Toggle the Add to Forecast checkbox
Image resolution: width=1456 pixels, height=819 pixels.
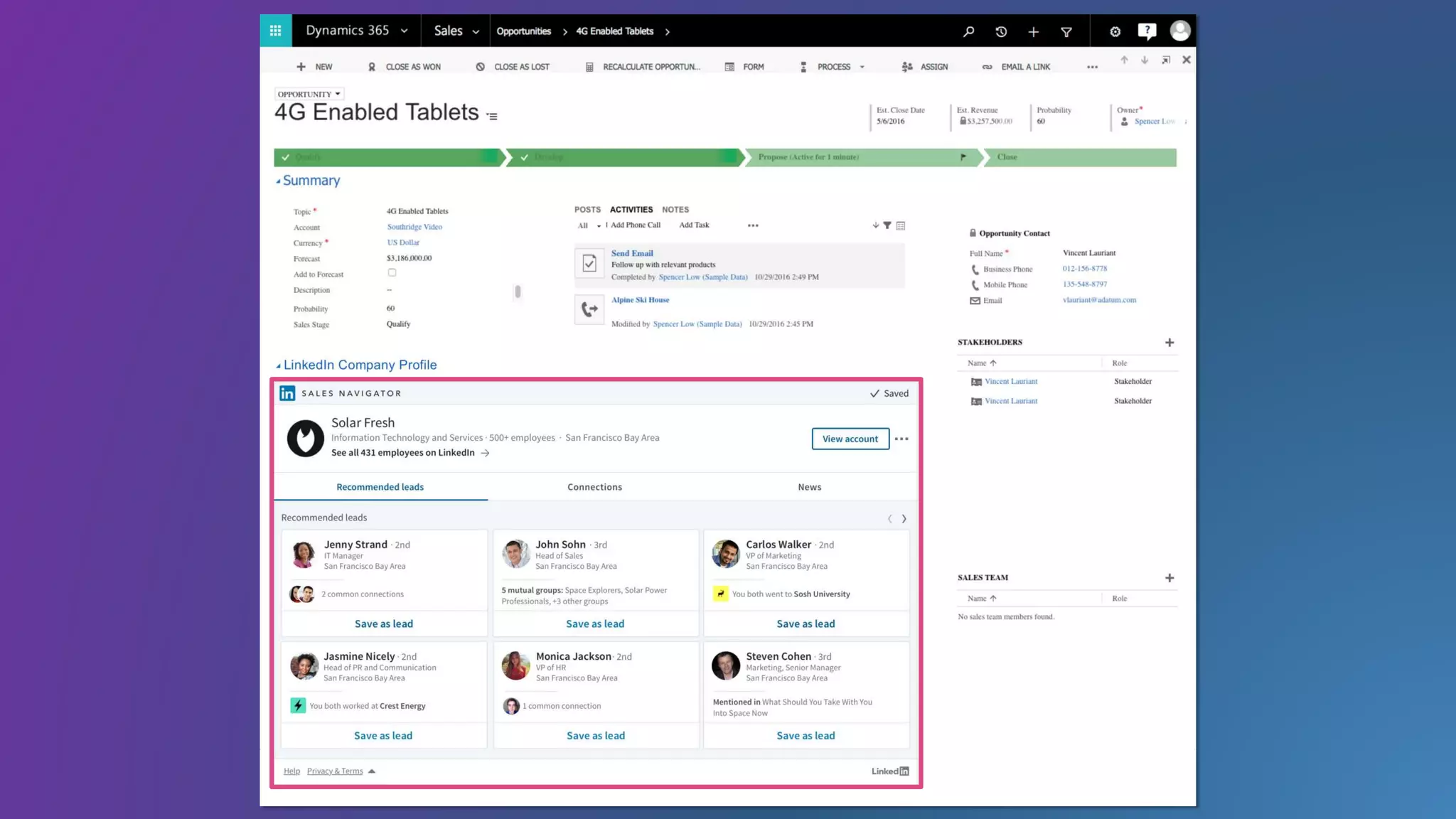[392, 273]
